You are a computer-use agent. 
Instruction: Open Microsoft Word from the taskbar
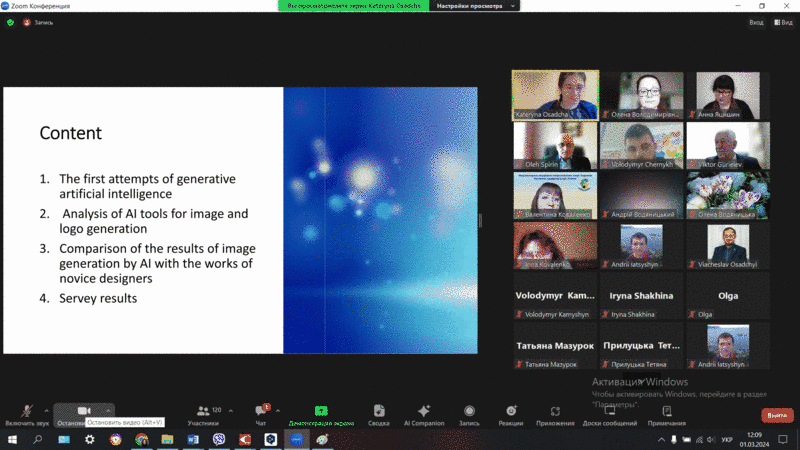point(193,439)
